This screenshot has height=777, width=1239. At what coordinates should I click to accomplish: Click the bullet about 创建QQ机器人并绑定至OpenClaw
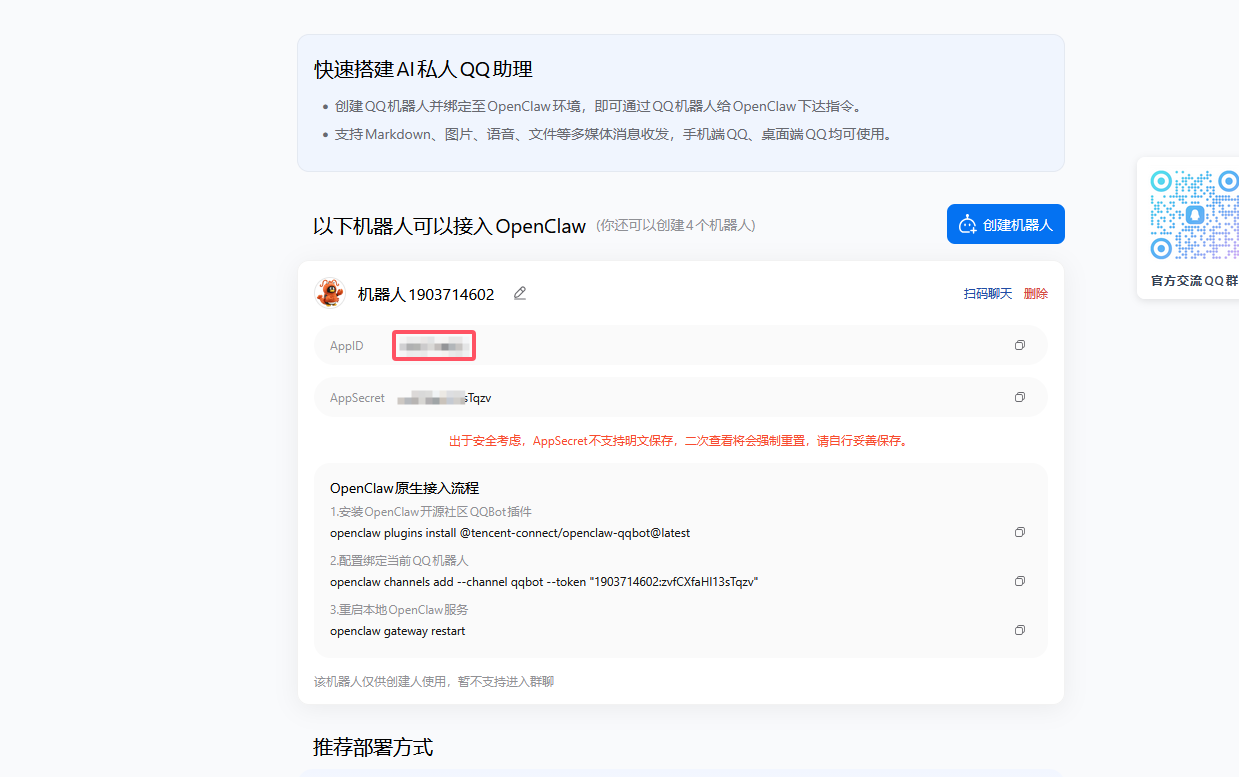pos(598,106)
